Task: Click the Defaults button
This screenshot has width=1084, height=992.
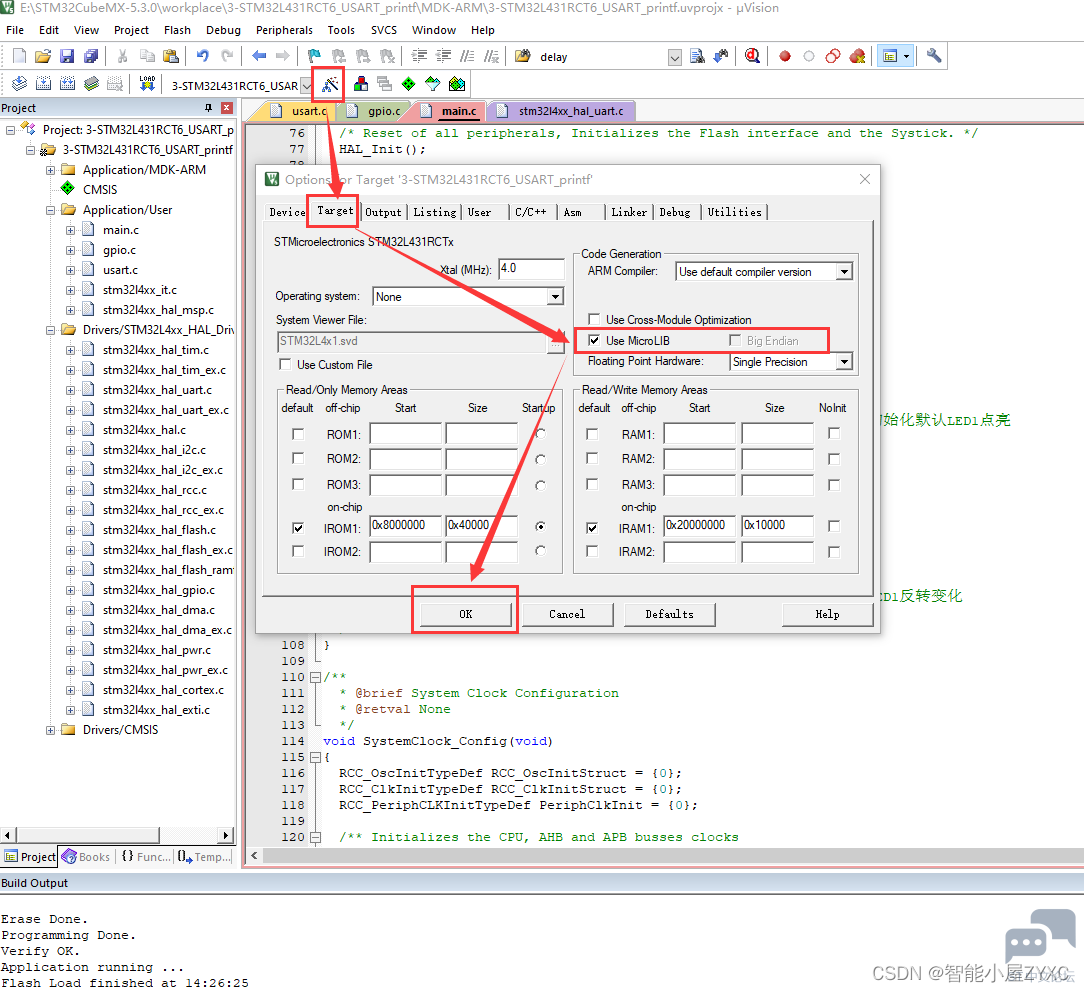Action: (669, 614)
